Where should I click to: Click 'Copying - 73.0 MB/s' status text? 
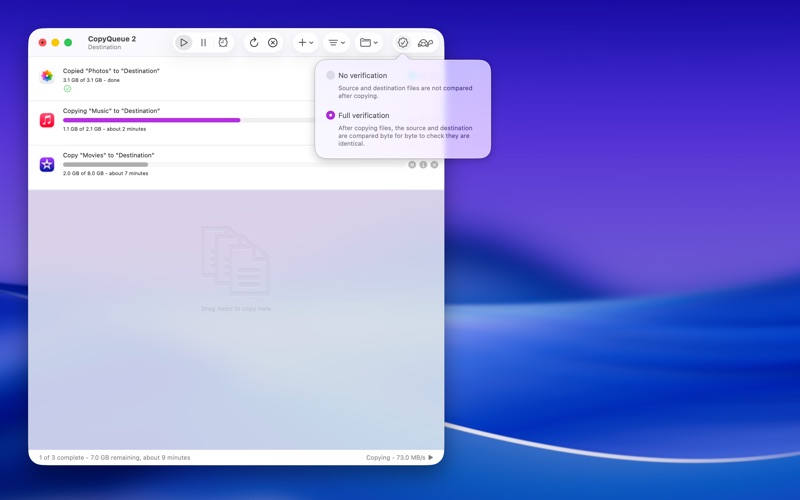395,458
